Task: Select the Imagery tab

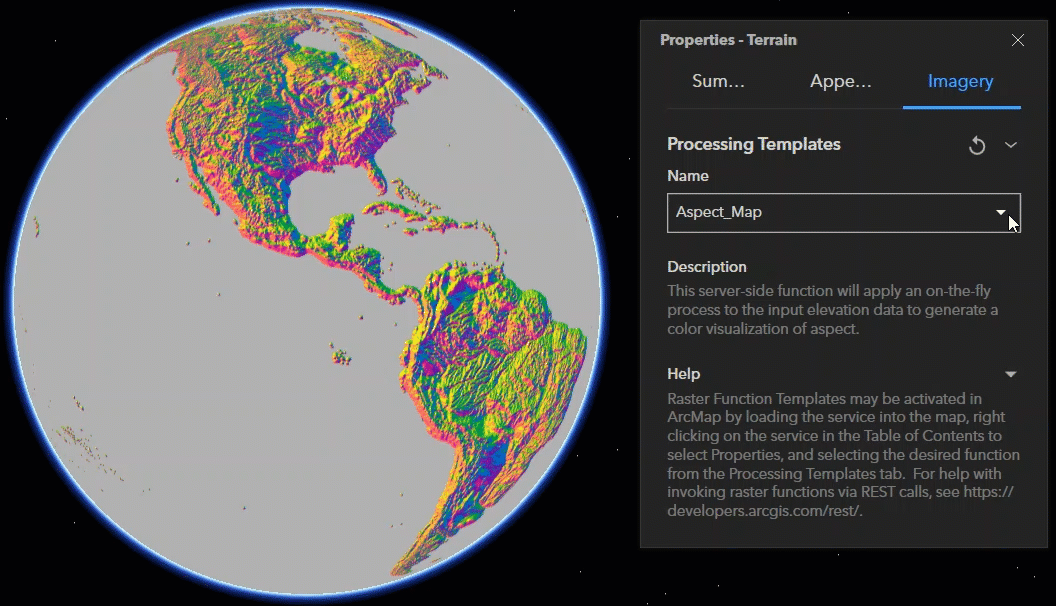Action: click(x=961, y=81)
